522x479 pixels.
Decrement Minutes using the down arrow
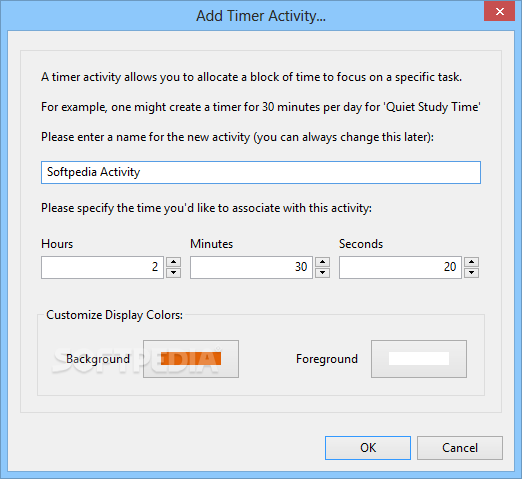pos(322,273)
